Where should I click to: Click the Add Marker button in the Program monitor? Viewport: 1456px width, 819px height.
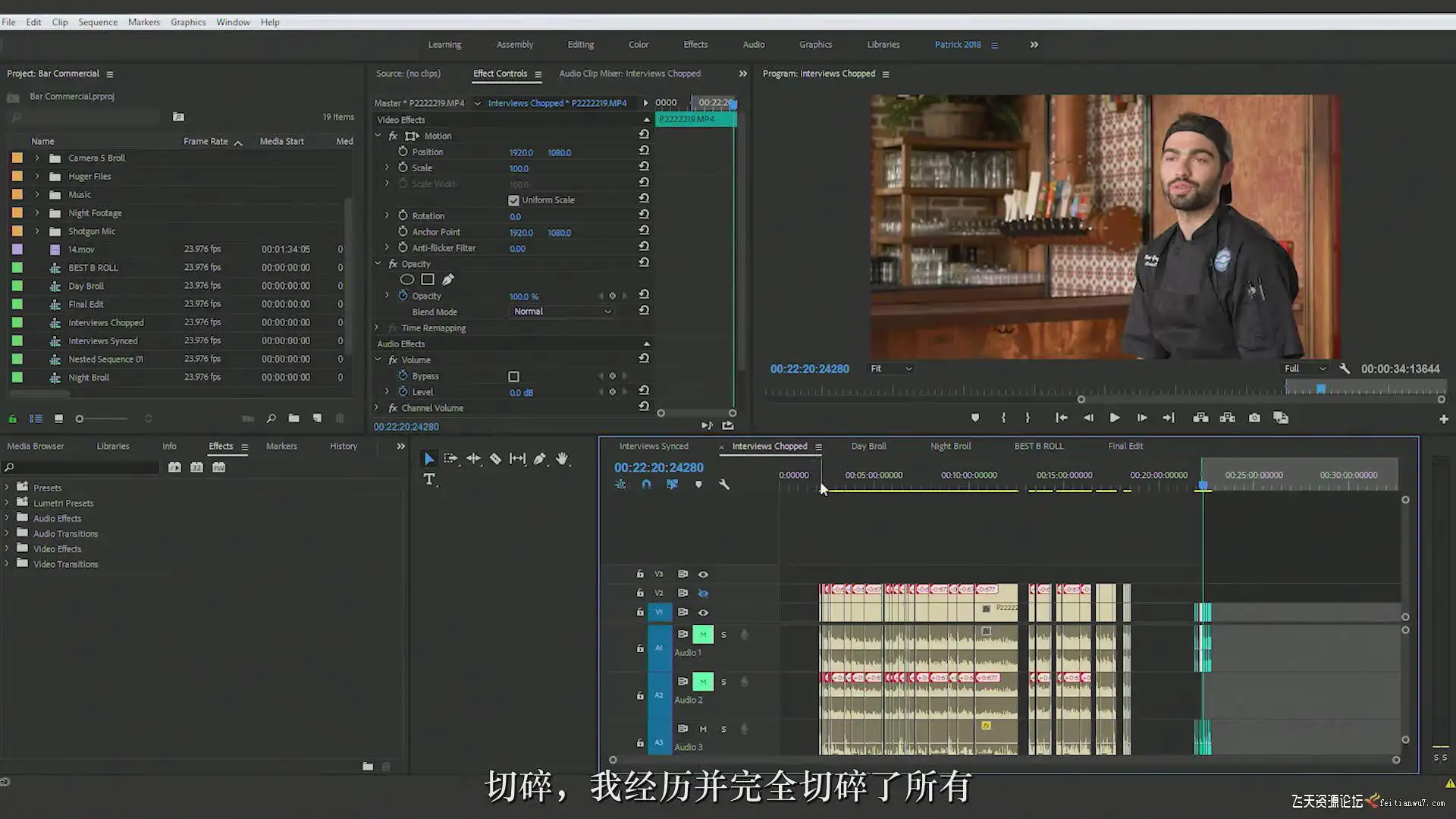coord(975,418)
